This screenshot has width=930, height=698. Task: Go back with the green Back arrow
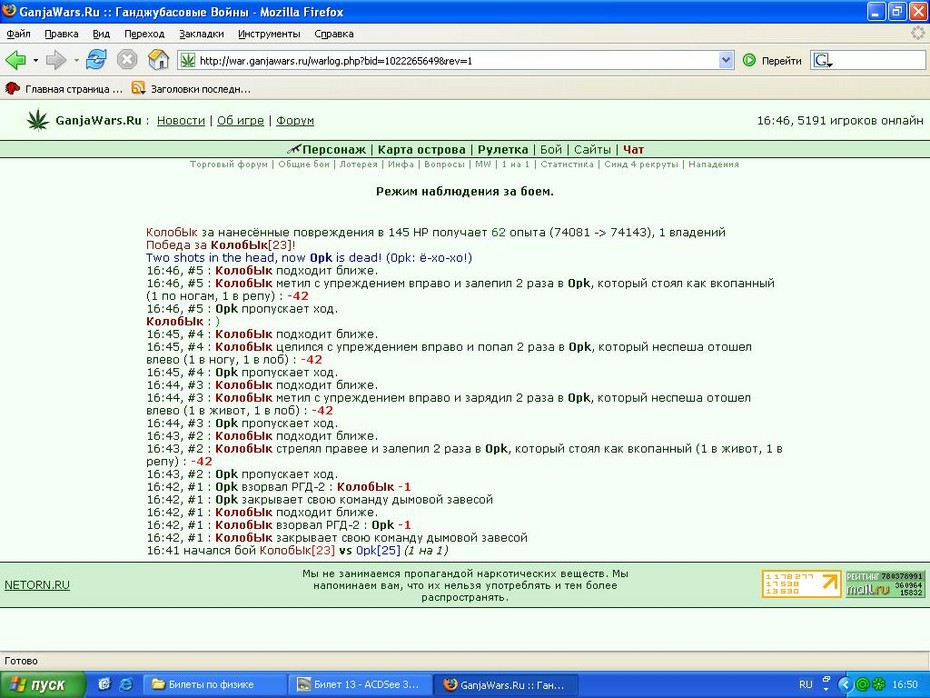pos(15,60)
